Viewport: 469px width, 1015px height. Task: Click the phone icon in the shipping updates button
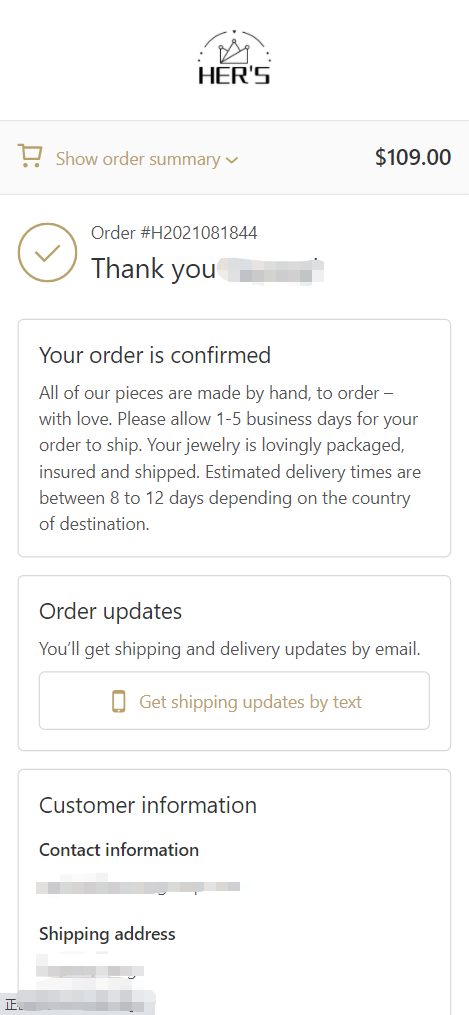tap(118, 701)
